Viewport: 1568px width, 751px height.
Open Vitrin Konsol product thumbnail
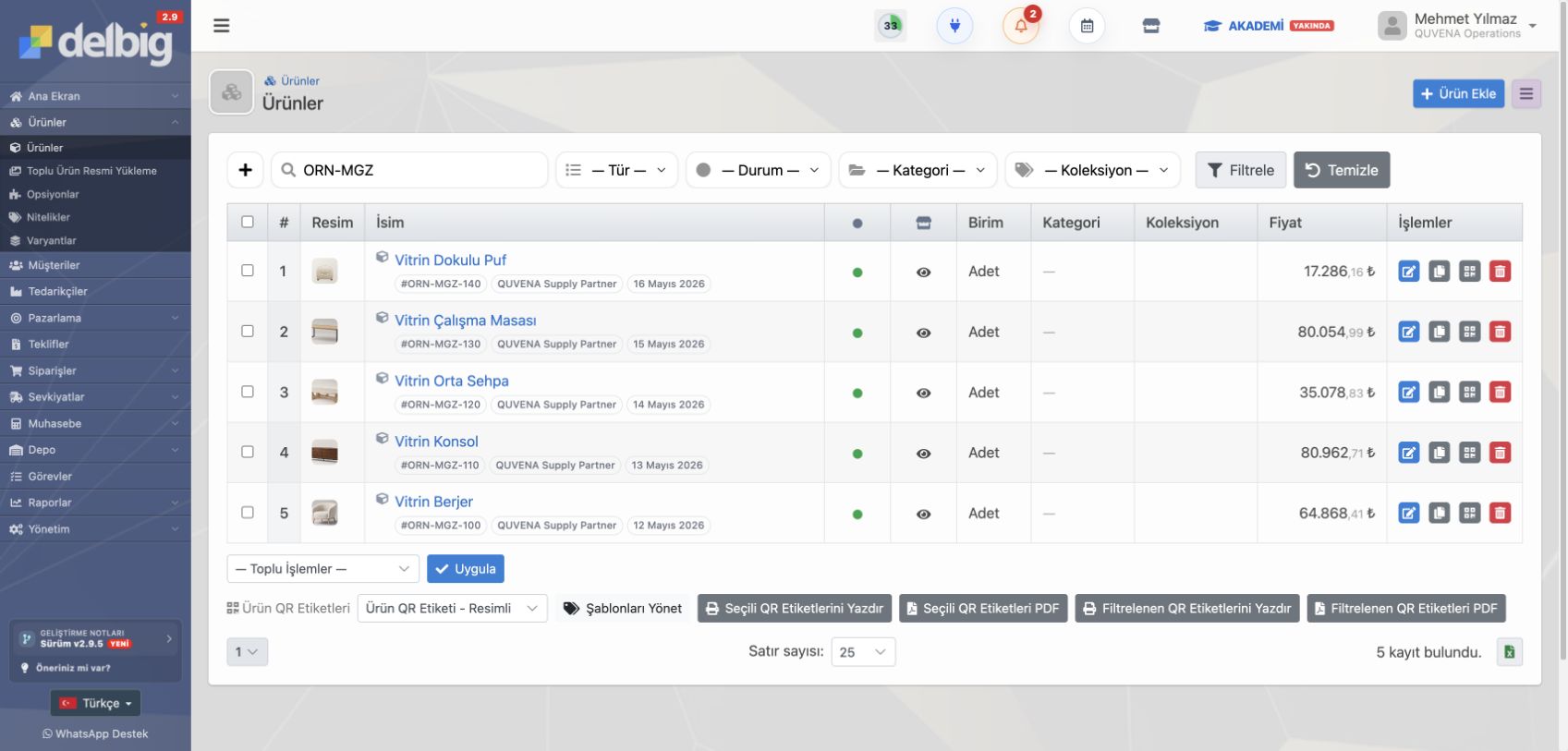coord(324,453)
